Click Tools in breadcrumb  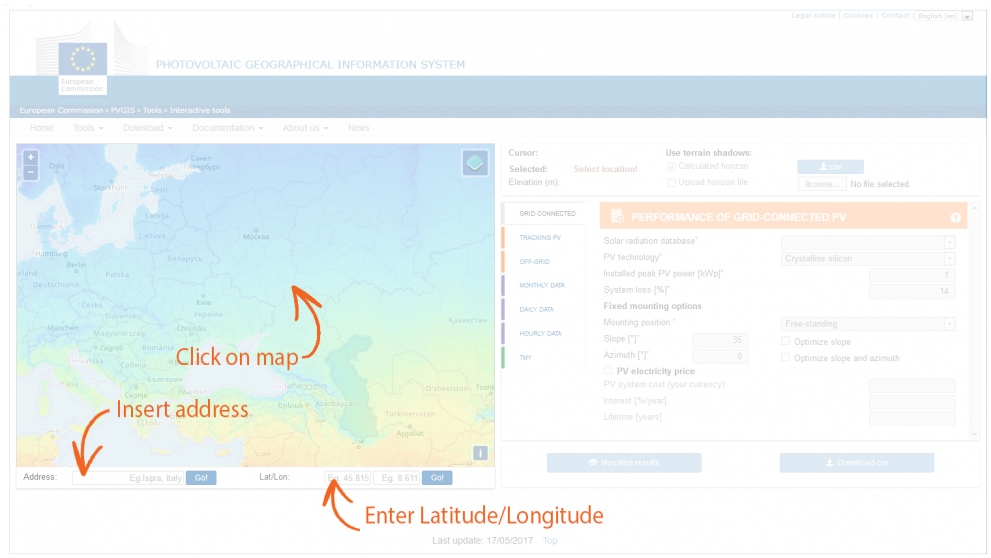(152, 110)
